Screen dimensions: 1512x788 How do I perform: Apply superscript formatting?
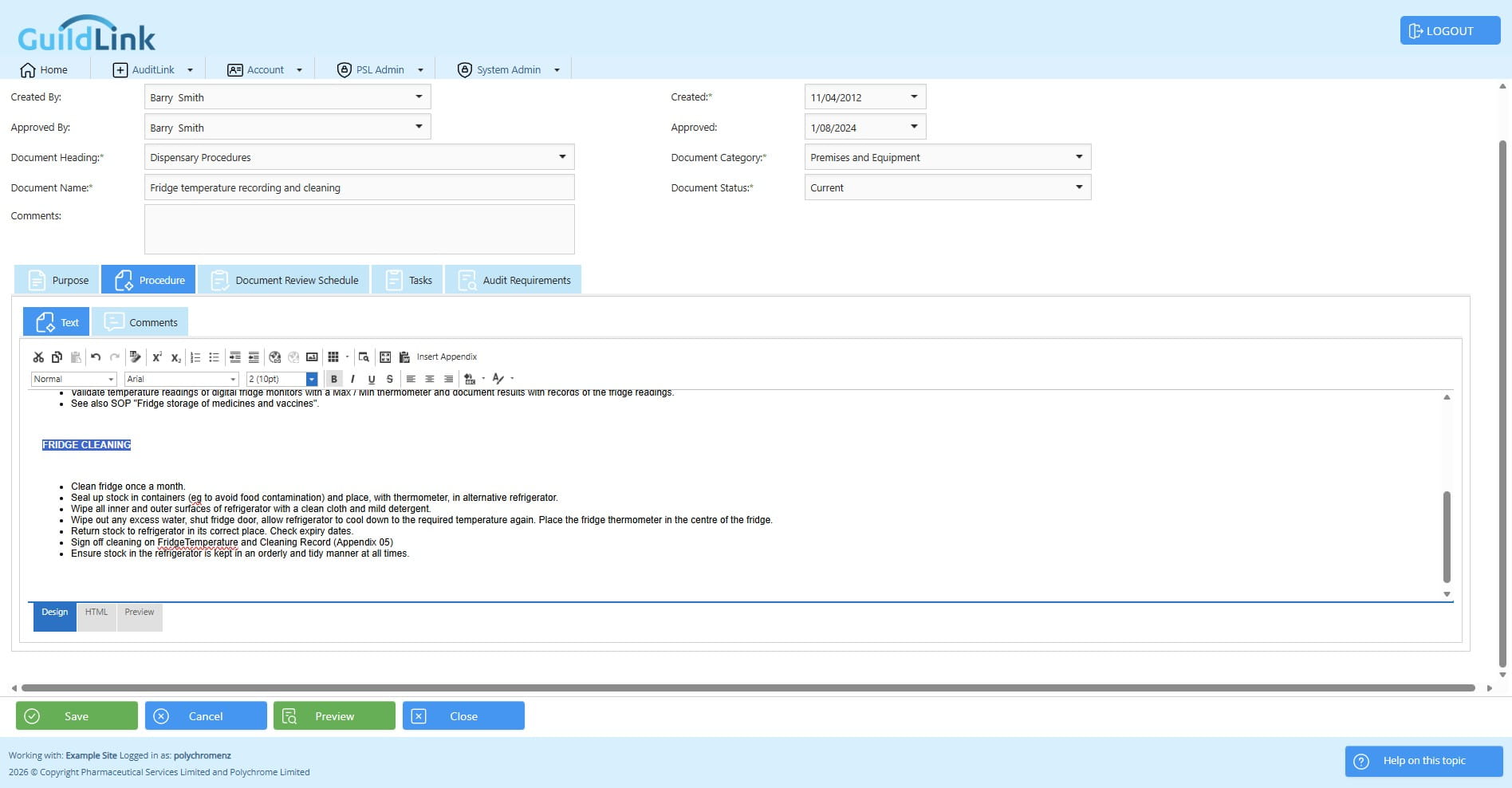tap(157, 357)
